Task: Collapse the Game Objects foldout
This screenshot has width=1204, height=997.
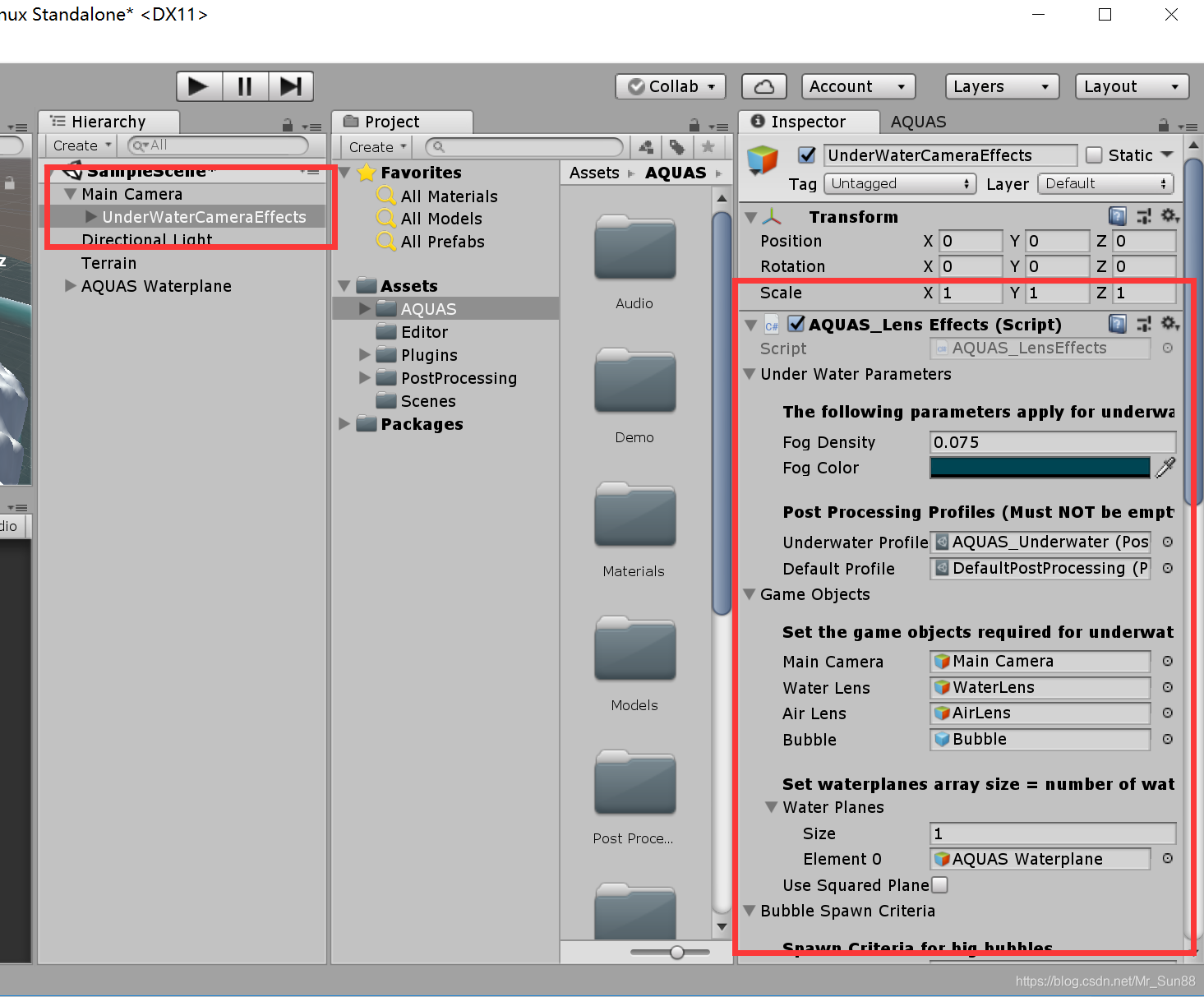Action: click(749, 594)
